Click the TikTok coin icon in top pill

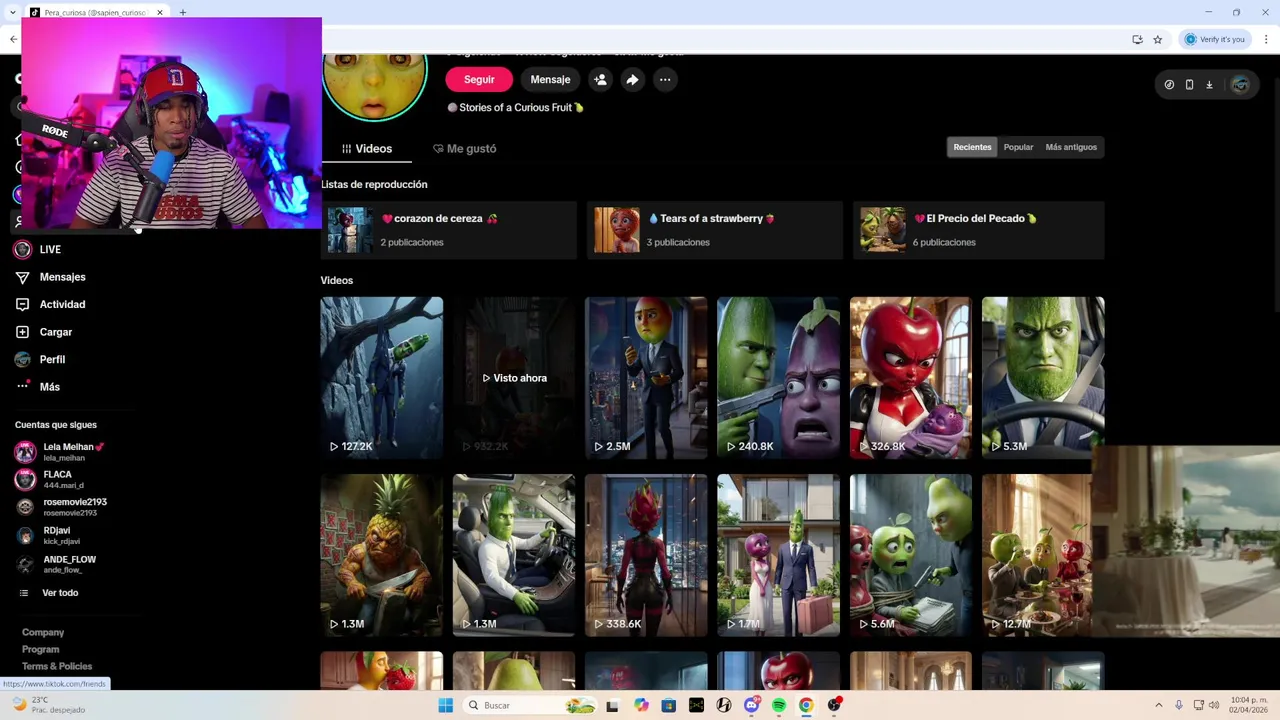pos(1169,85)
